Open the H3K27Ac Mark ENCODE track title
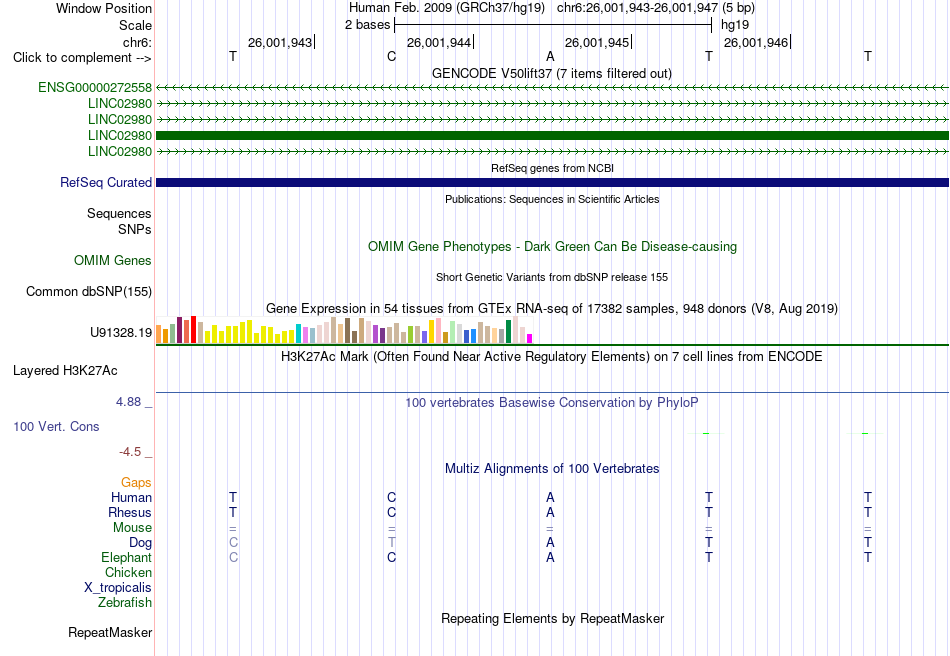The height and width of the screenshot is (656, 950). pos(552,356)
